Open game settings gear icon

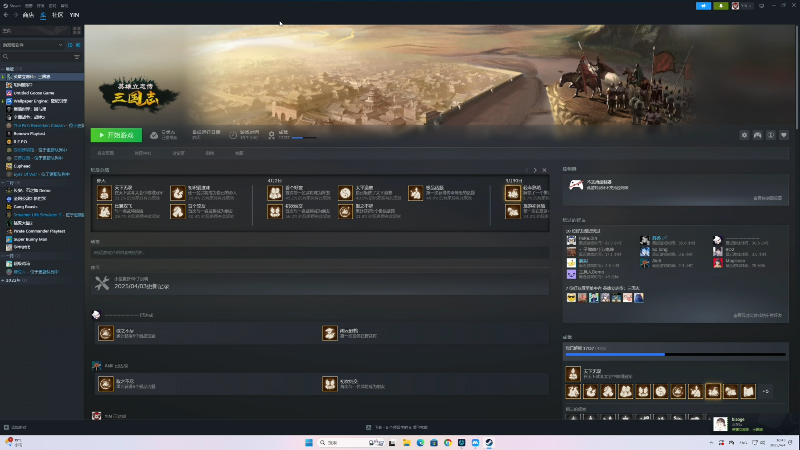pyautogui.click(x=744, y=135)
